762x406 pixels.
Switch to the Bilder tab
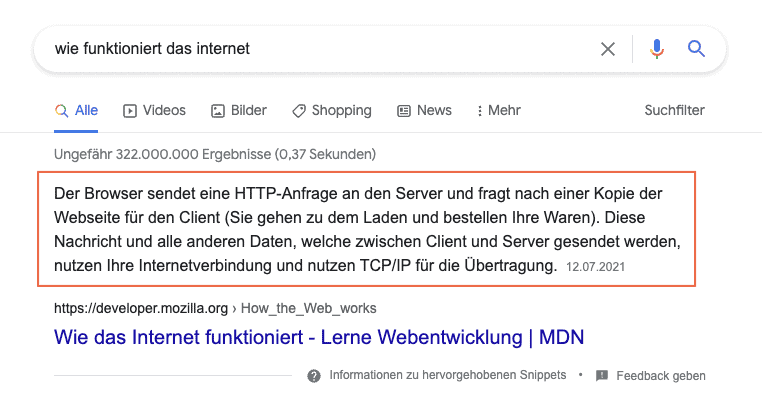point(239,111)
